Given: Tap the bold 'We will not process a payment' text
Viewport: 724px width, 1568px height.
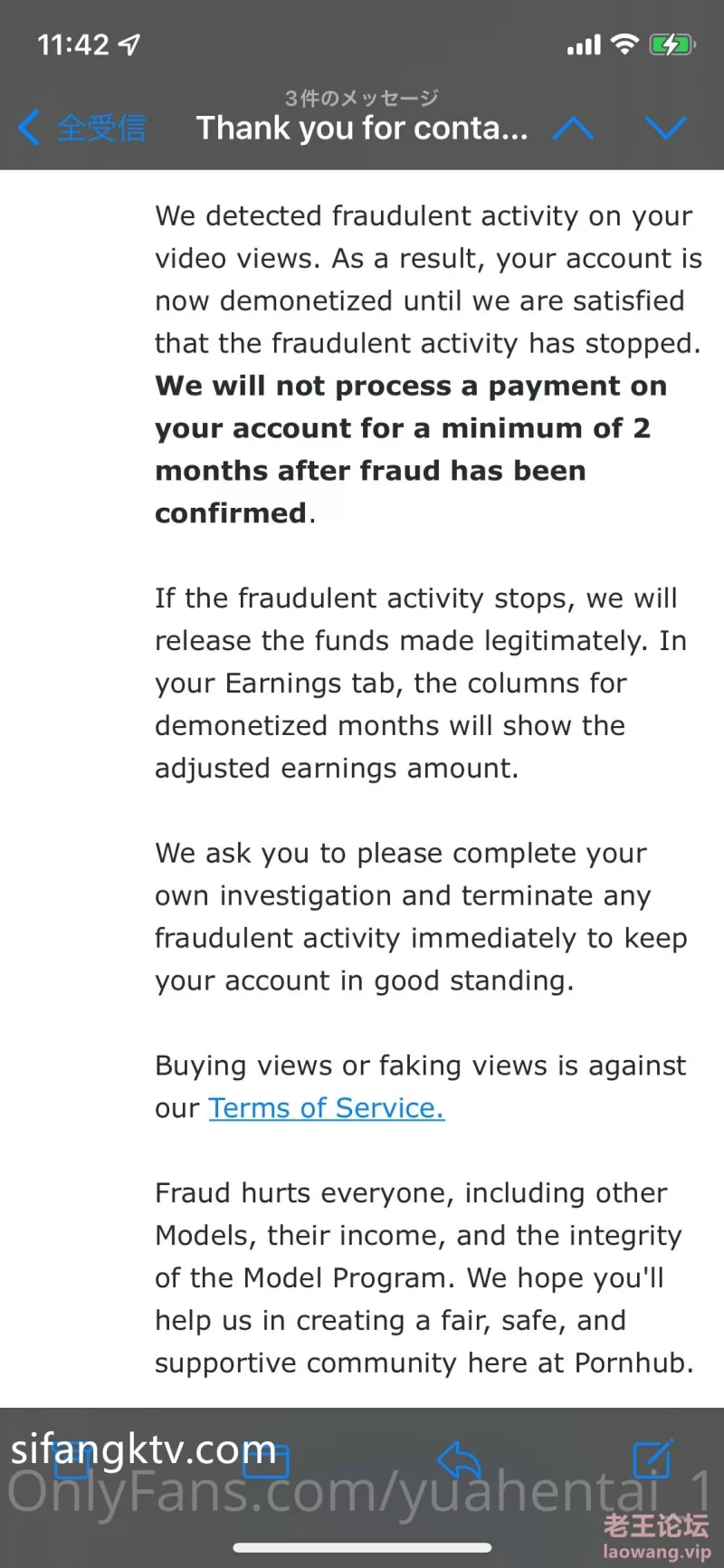Looking at the screenshot, I should pos(411,386).
